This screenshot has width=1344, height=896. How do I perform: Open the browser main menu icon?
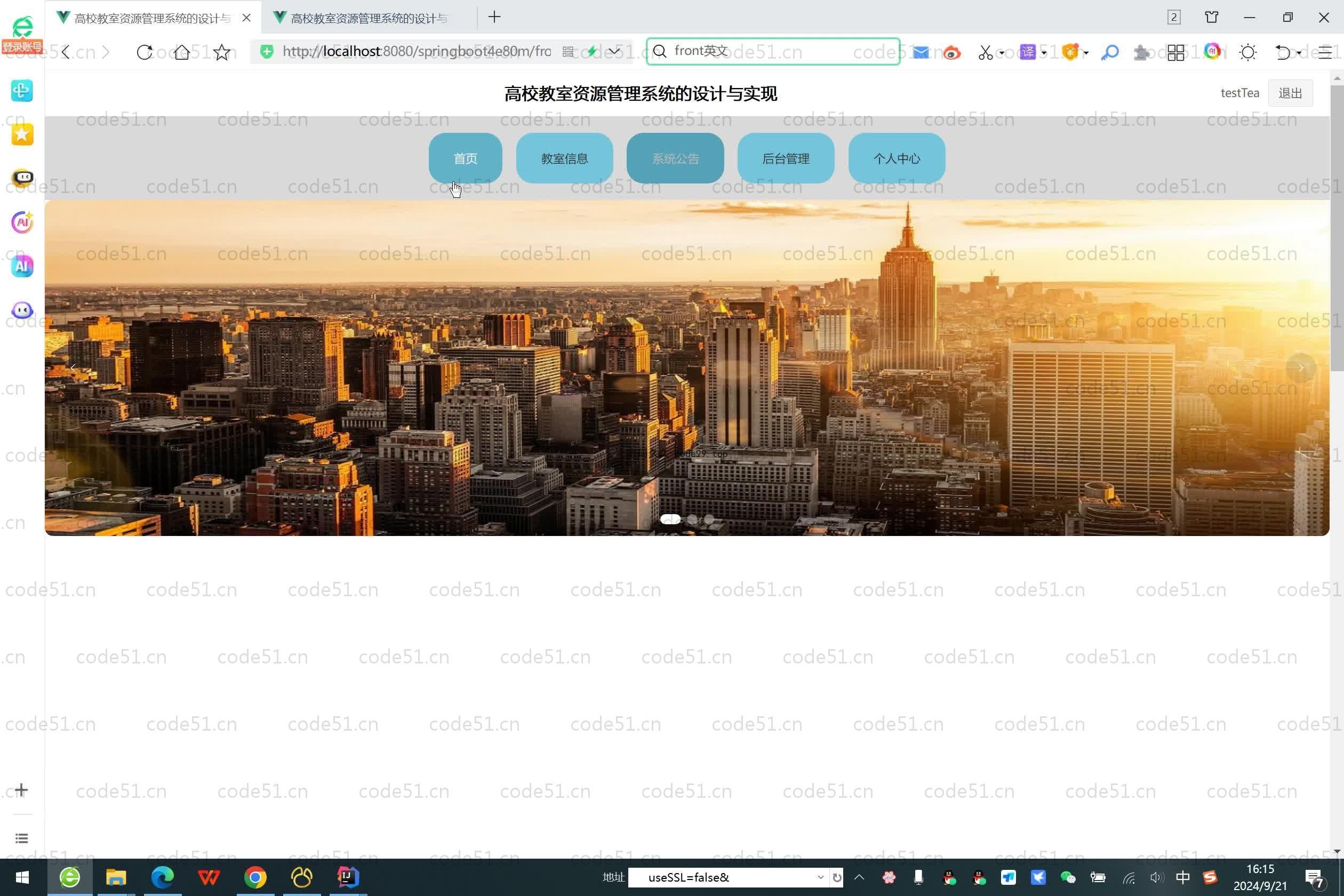(x=1325, y=53)
